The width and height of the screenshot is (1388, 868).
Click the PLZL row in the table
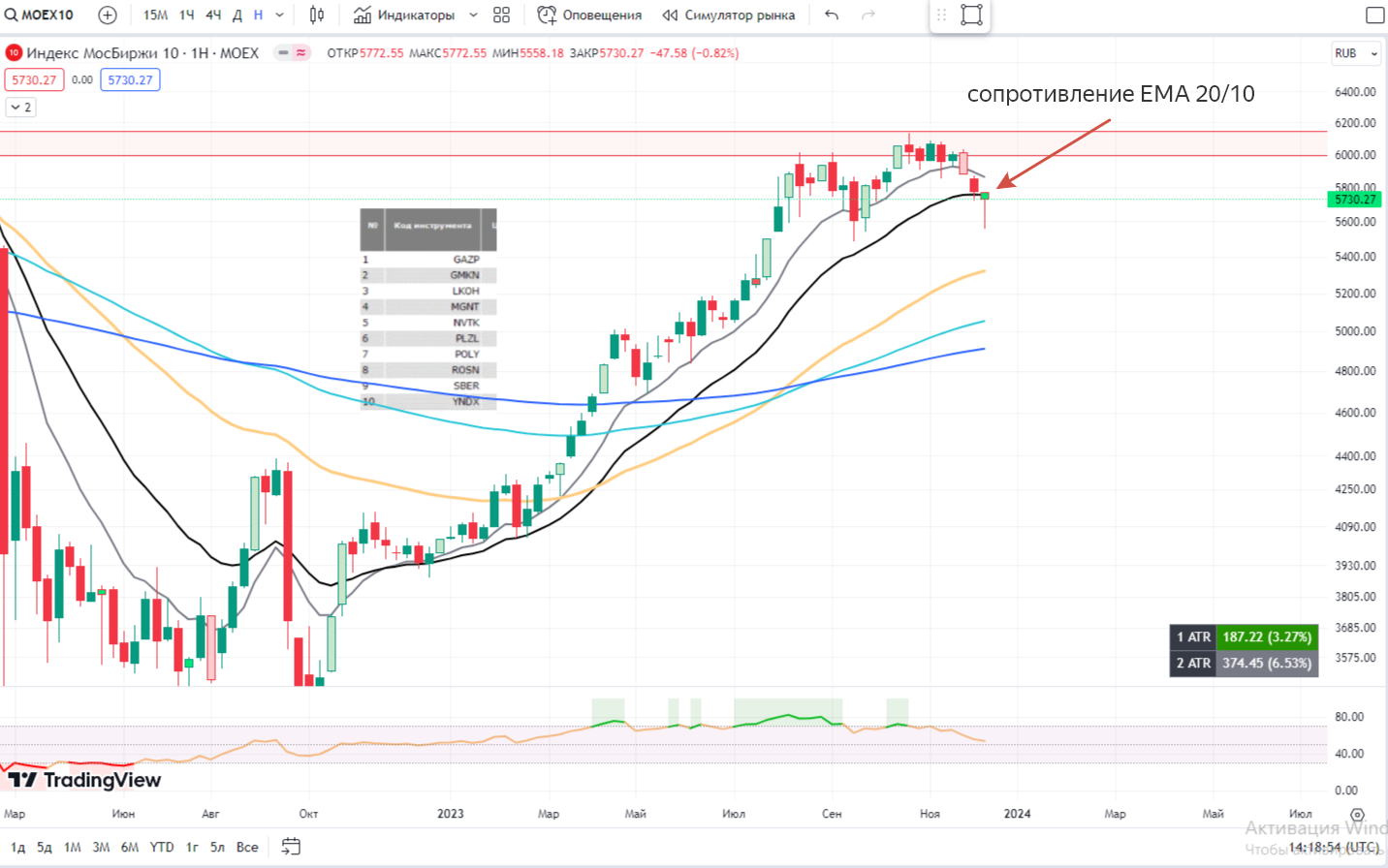point(428,338)
